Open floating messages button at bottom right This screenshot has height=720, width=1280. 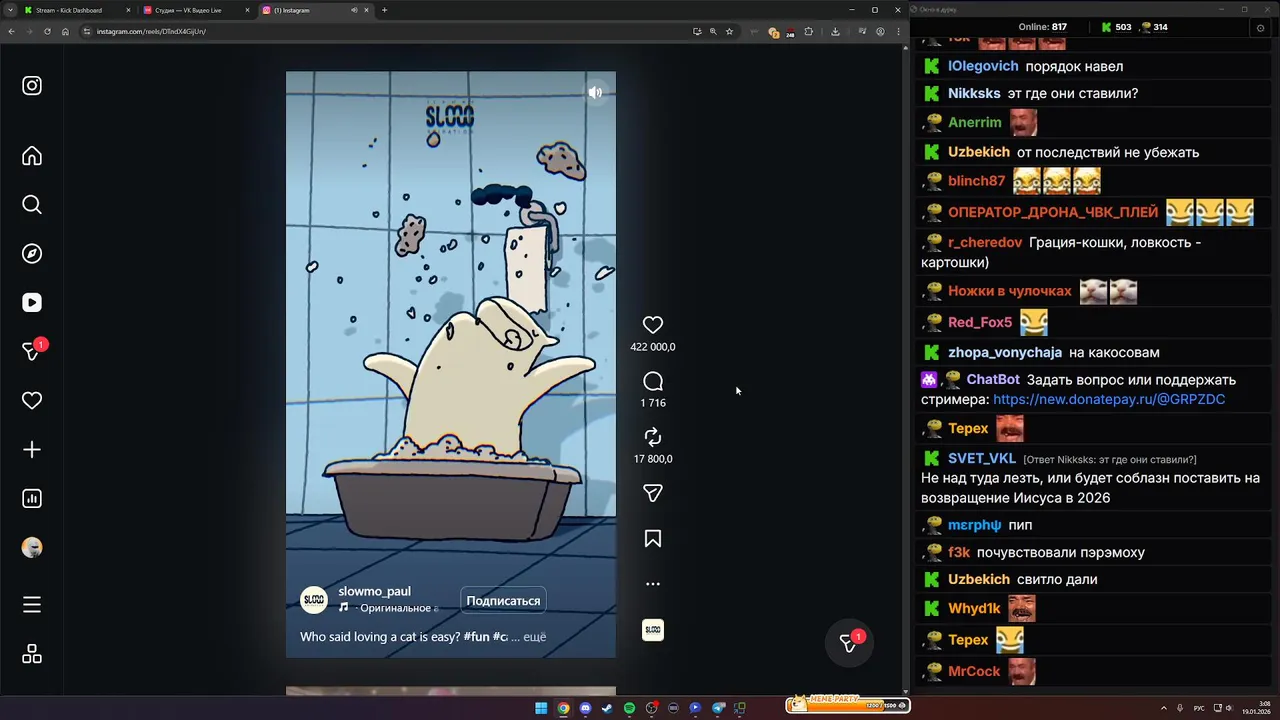pos(849,643)
